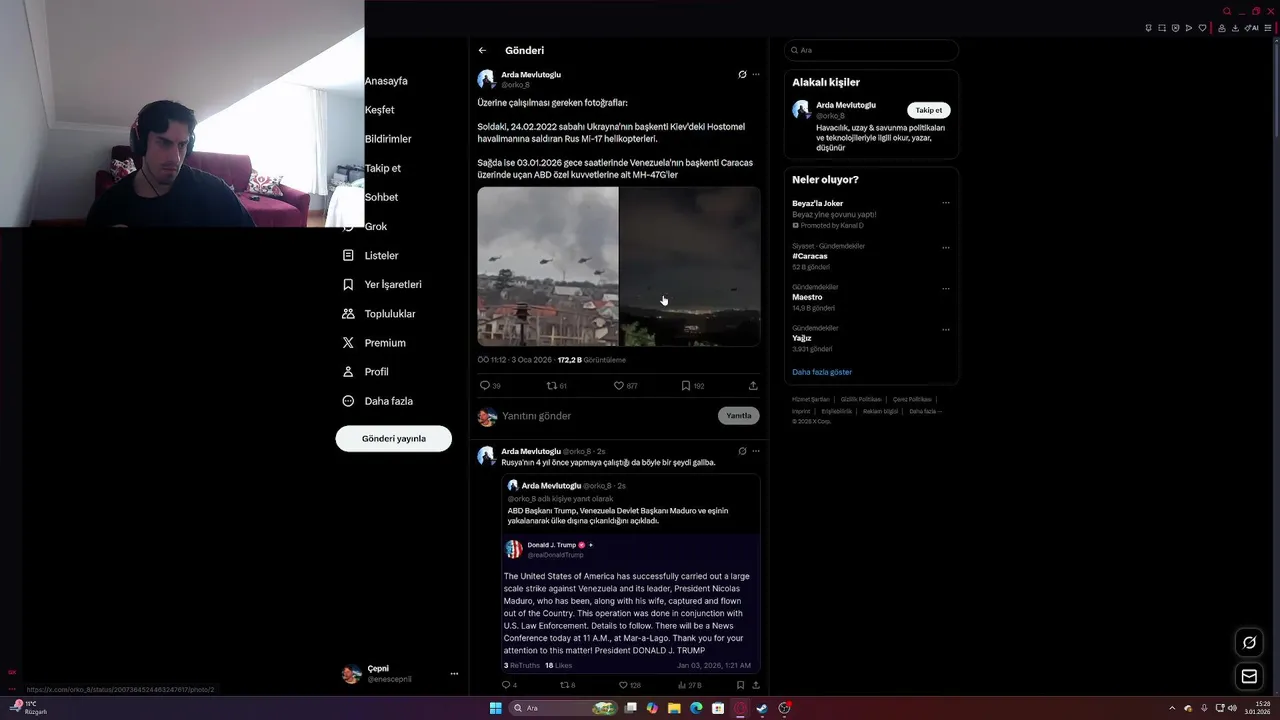Image resolution: width=1280 pixels, height=720 pixels.
Task: Open options for Beyaz'la Joker trend
Action: click(946, 203)
